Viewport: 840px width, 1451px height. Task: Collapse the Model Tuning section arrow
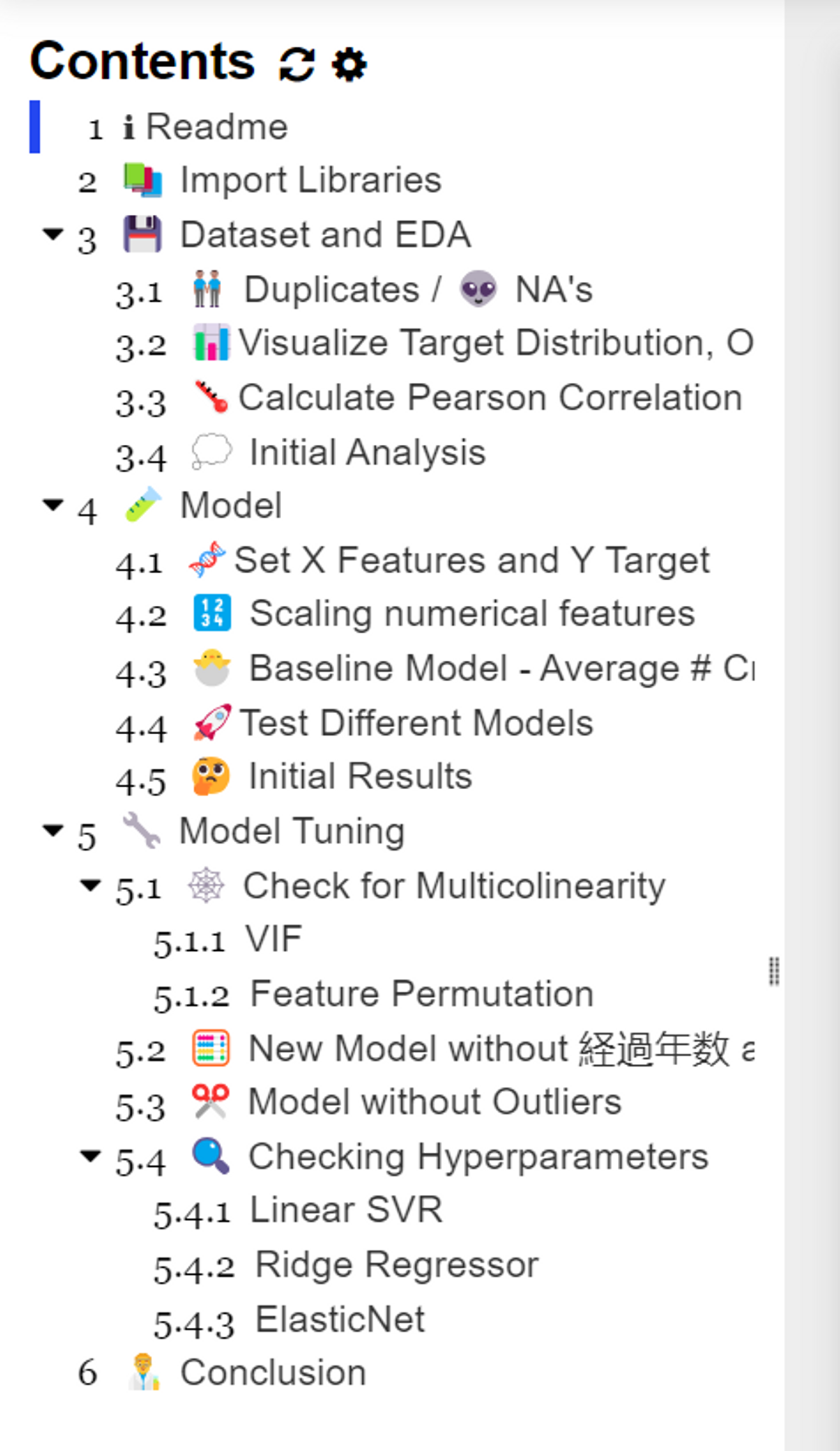pos(53,830)
